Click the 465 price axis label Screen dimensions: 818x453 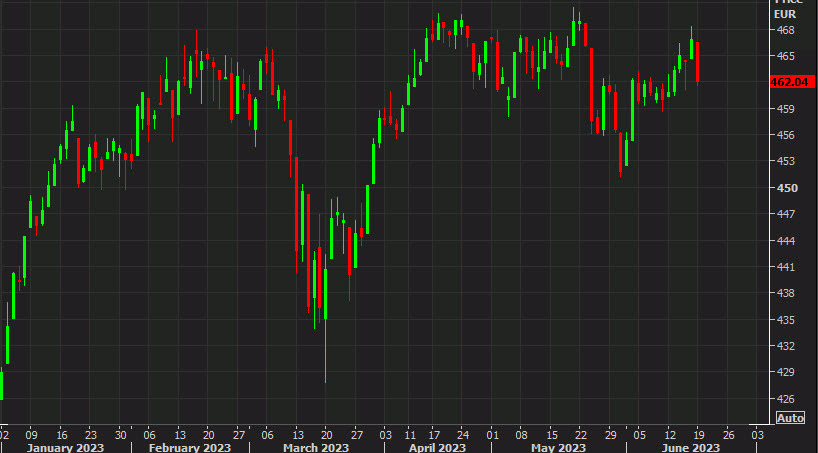pos(784,56)
